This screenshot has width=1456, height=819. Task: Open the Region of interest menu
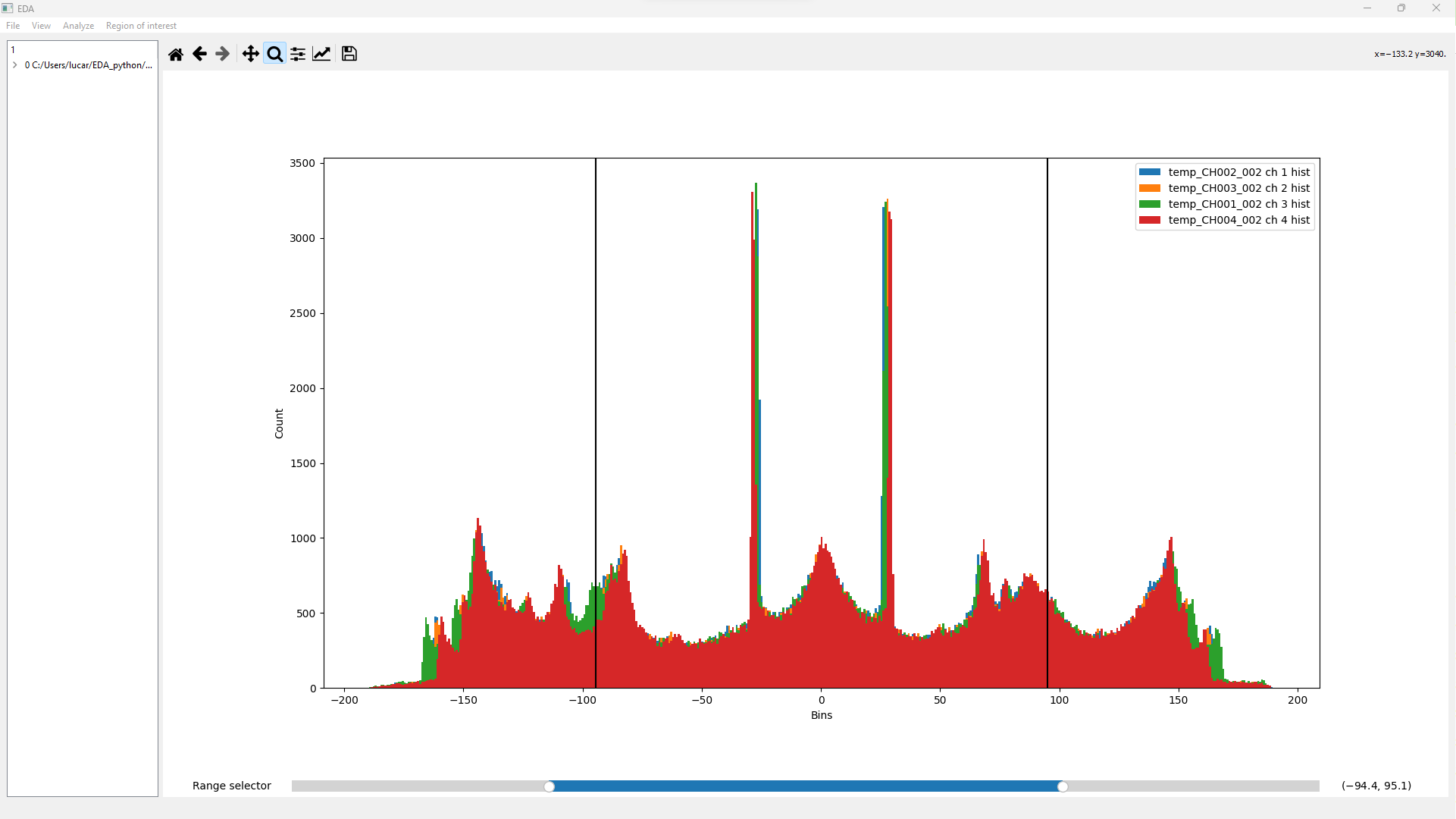(141, 26)
